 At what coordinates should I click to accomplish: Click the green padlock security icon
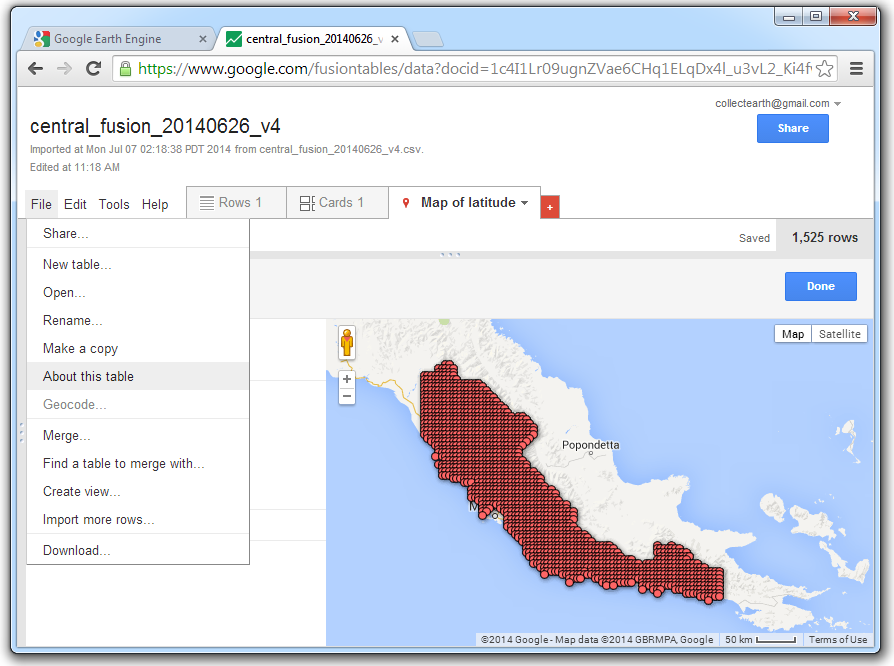click(x=125, y=69)
